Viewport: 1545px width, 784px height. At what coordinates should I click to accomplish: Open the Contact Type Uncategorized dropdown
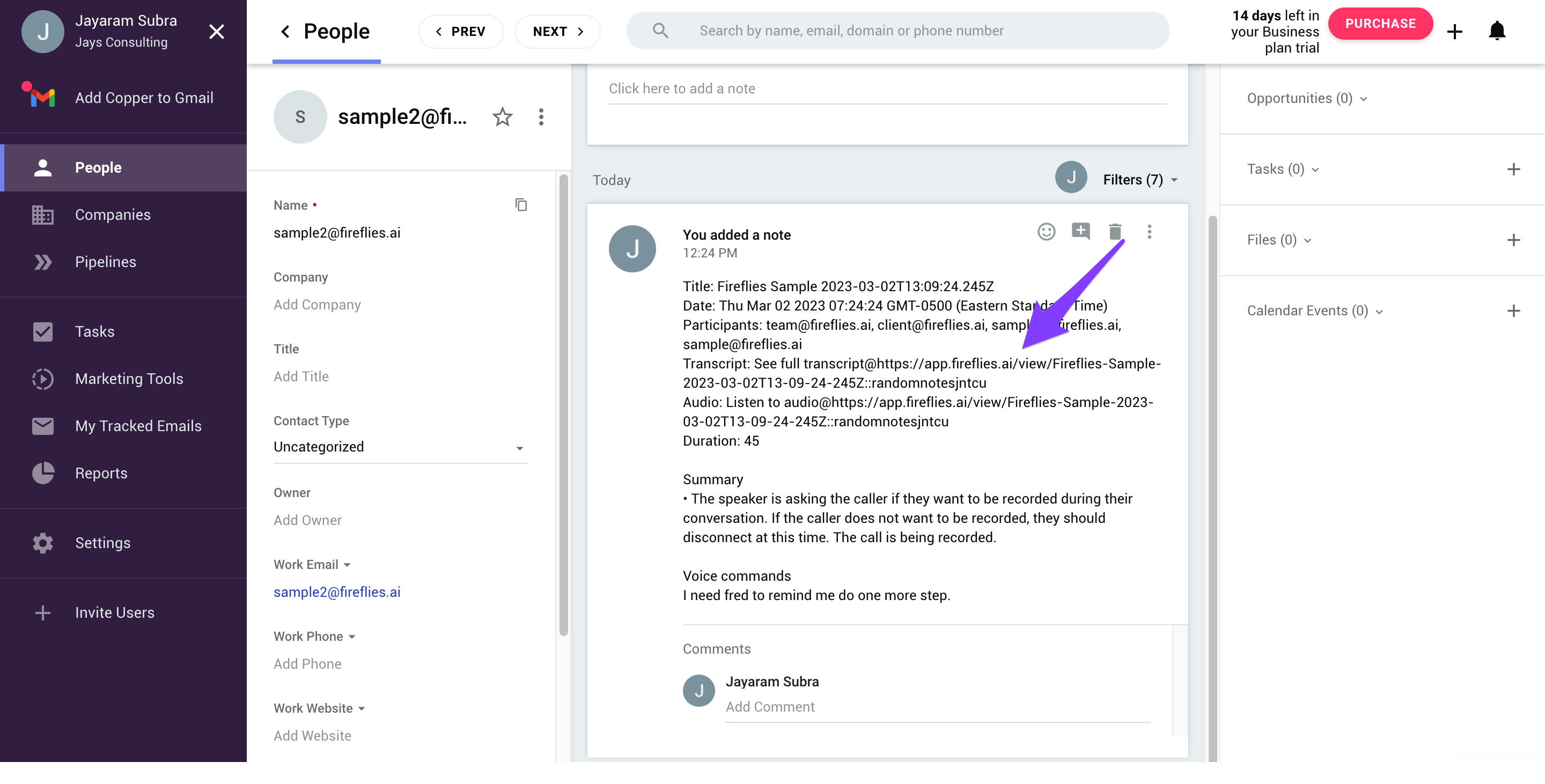pyautogui.click(x=400, y=447)
